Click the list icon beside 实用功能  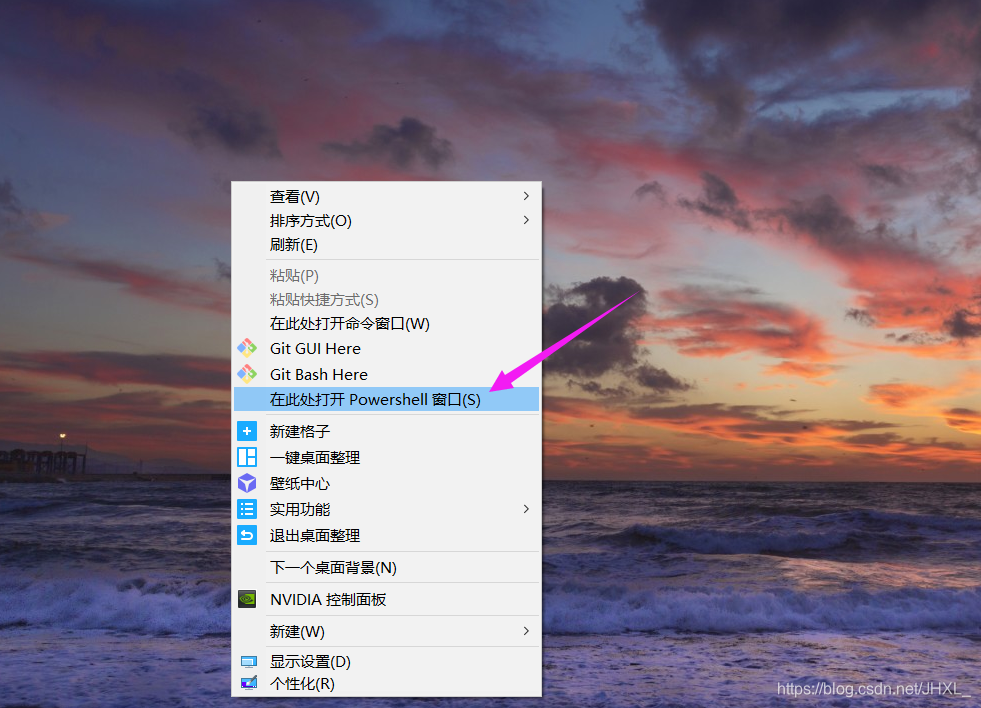coord(247,509)
